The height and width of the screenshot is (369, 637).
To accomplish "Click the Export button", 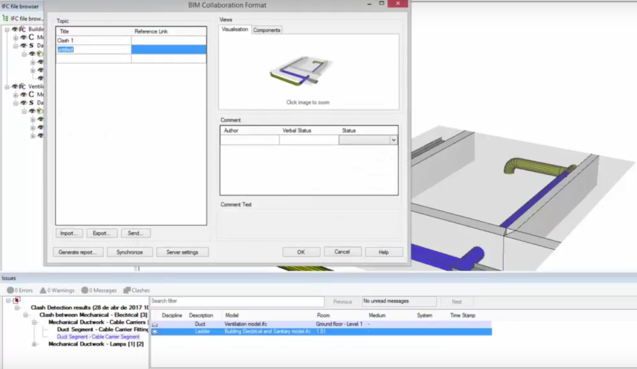I will pyautogui.click(x=102, y=233).
